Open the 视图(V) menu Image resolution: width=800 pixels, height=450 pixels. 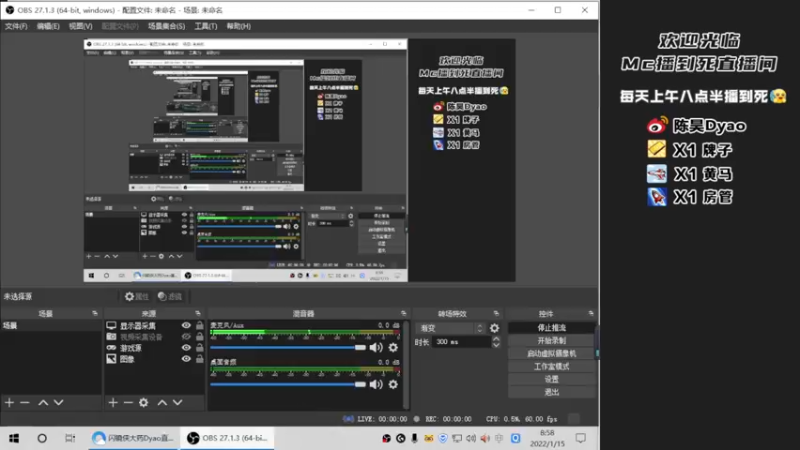click(81, 26)
